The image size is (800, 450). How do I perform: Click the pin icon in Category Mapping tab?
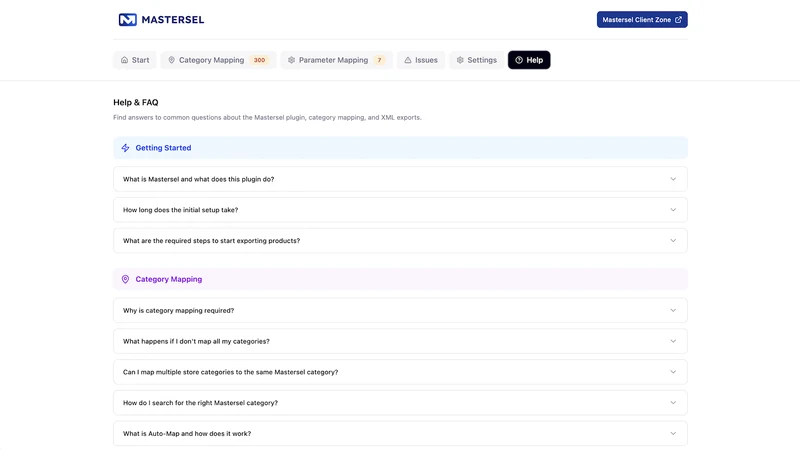tap(171, 60)
